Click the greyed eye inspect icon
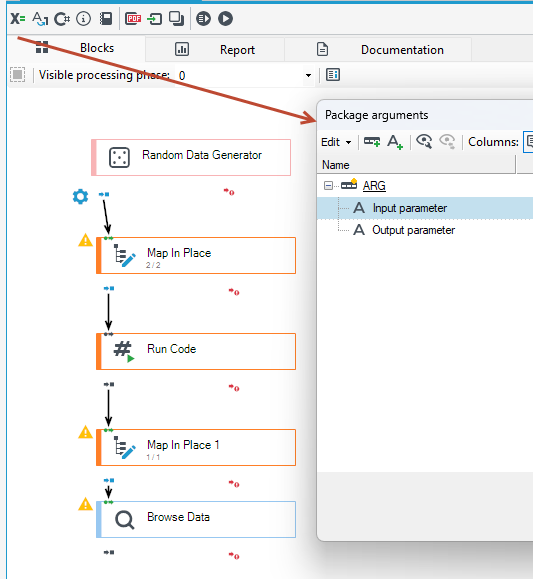Screen dimensions: 533x579 [447, 142]
